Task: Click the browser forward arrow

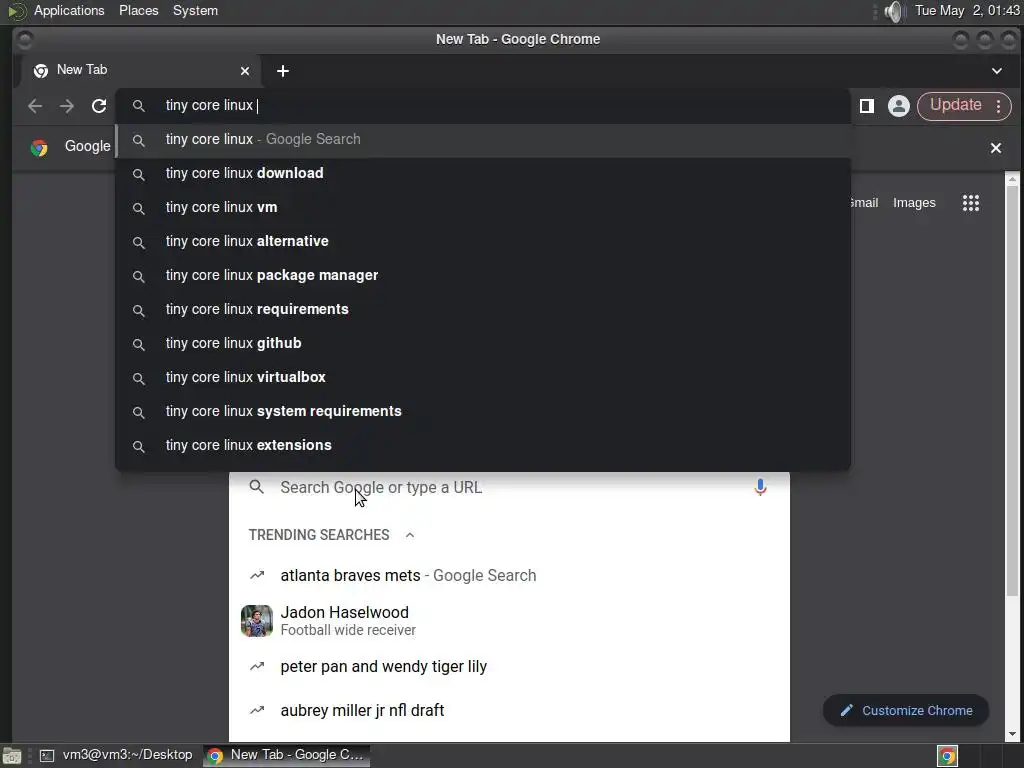Action: (67, 106)
